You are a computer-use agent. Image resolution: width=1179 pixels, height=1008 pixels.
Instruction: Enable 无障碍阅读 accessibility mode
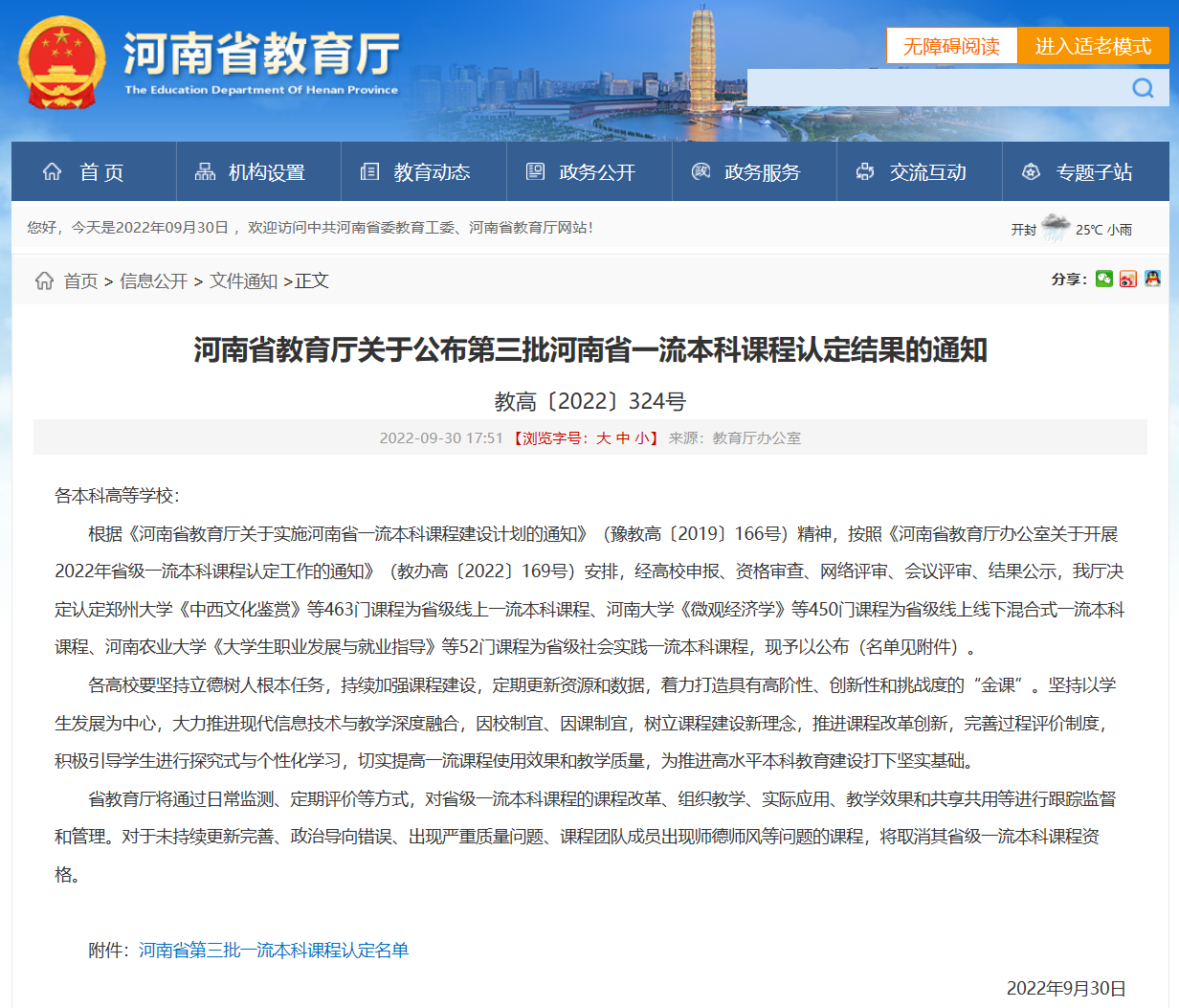951,46
